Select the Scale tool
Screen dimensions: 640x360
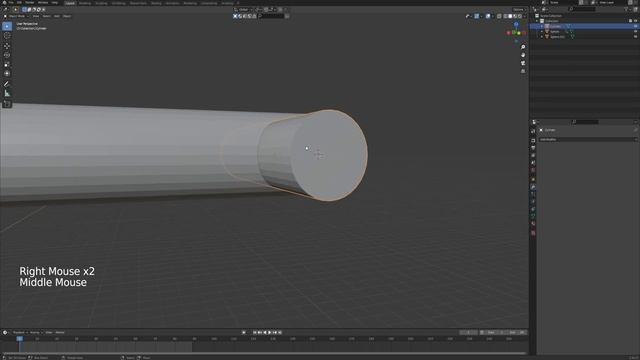pos(7,64)
